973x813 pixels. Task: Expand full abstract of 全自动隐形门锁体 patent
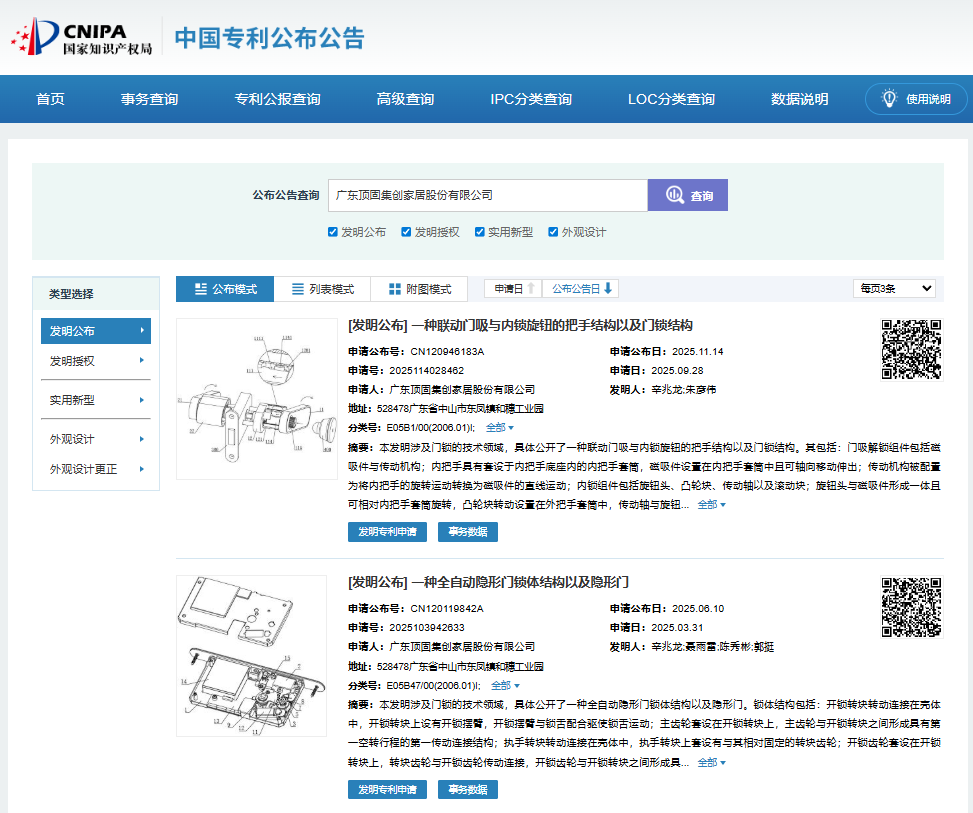pyautogui.click(x=711, y=763)
